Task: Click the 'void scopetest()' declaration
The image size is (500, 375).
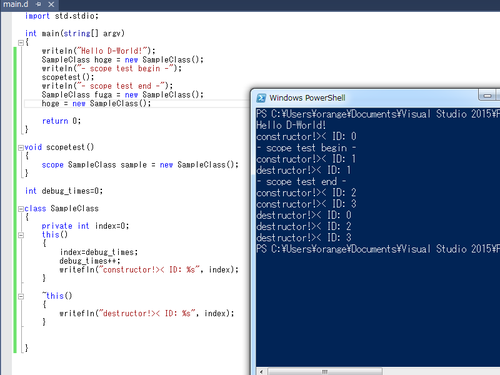Action: (x=59, y=147)
